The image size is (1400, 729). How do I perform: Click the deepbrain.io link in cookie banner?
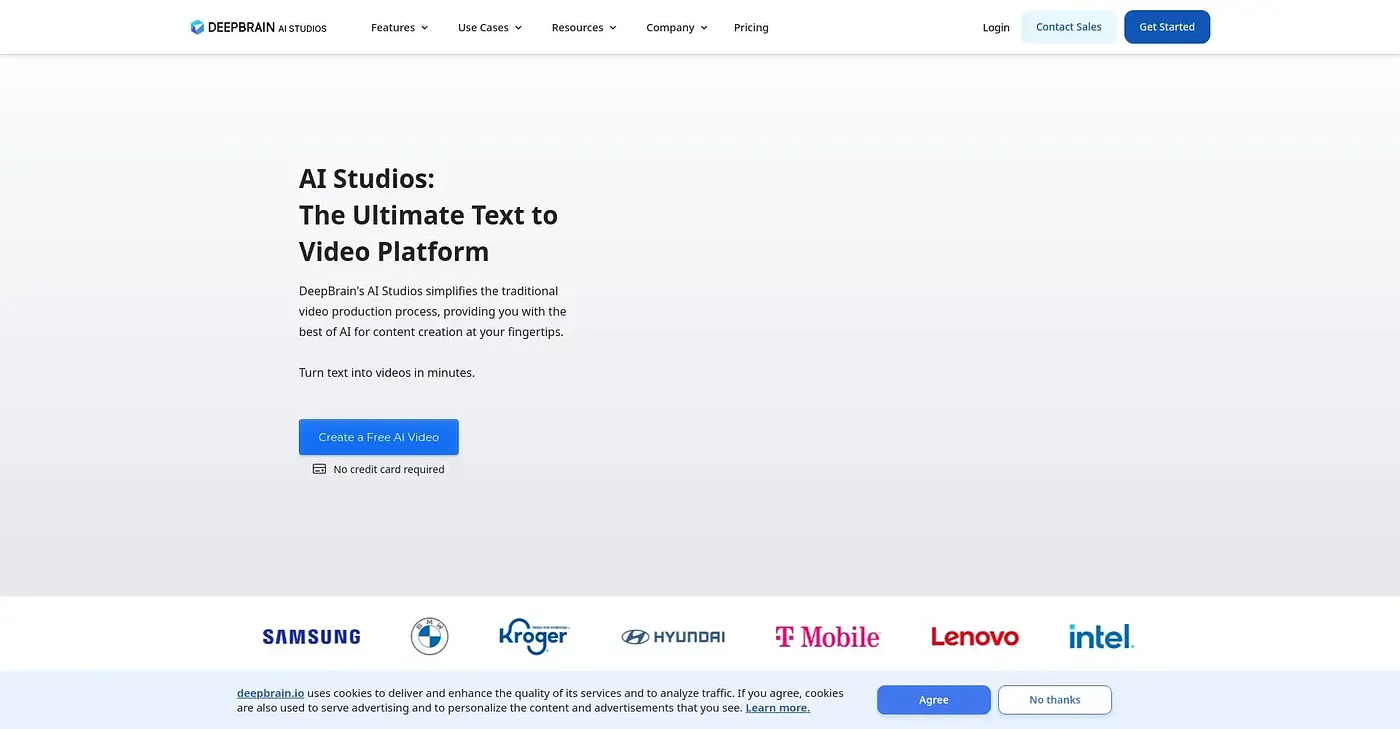270,693
